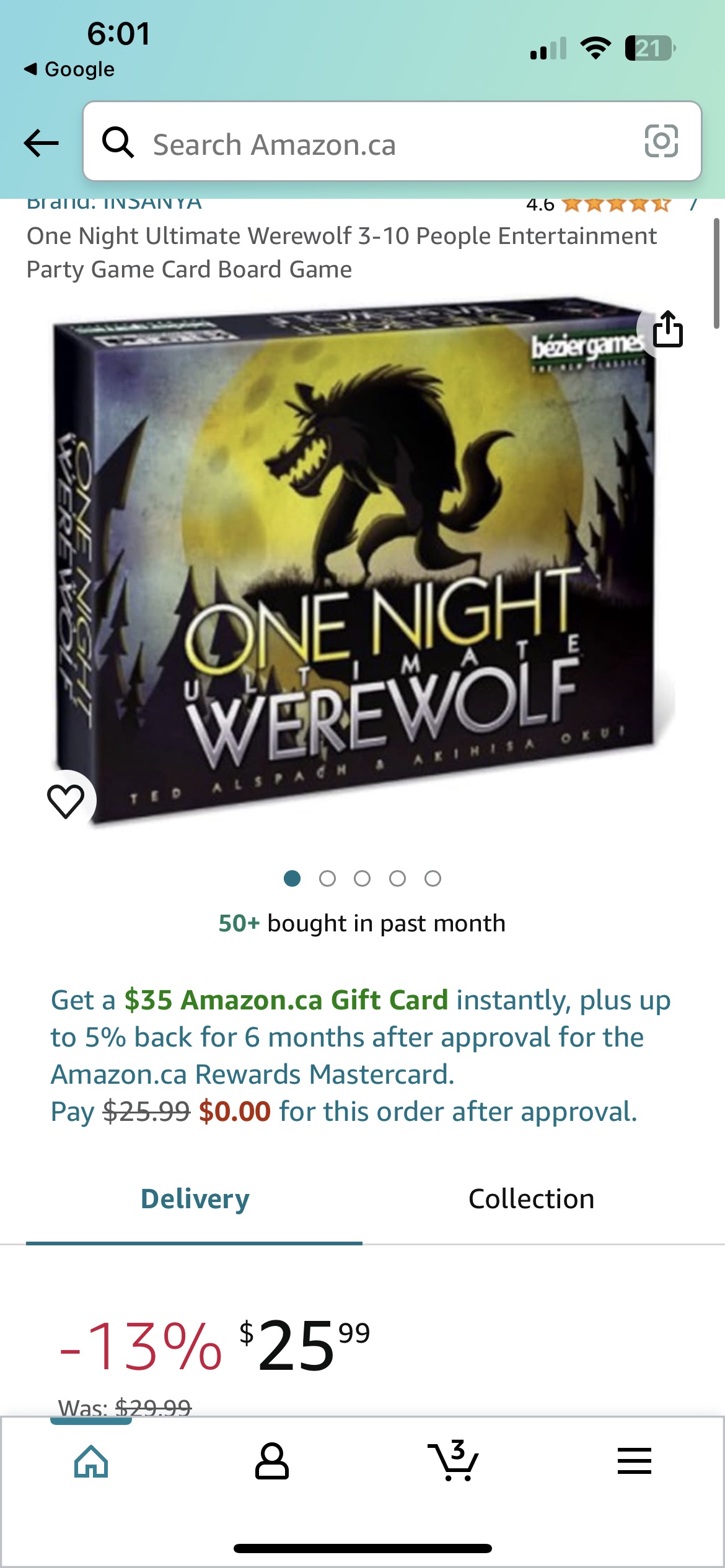Tap the search magnifier icon

point(118,142)
